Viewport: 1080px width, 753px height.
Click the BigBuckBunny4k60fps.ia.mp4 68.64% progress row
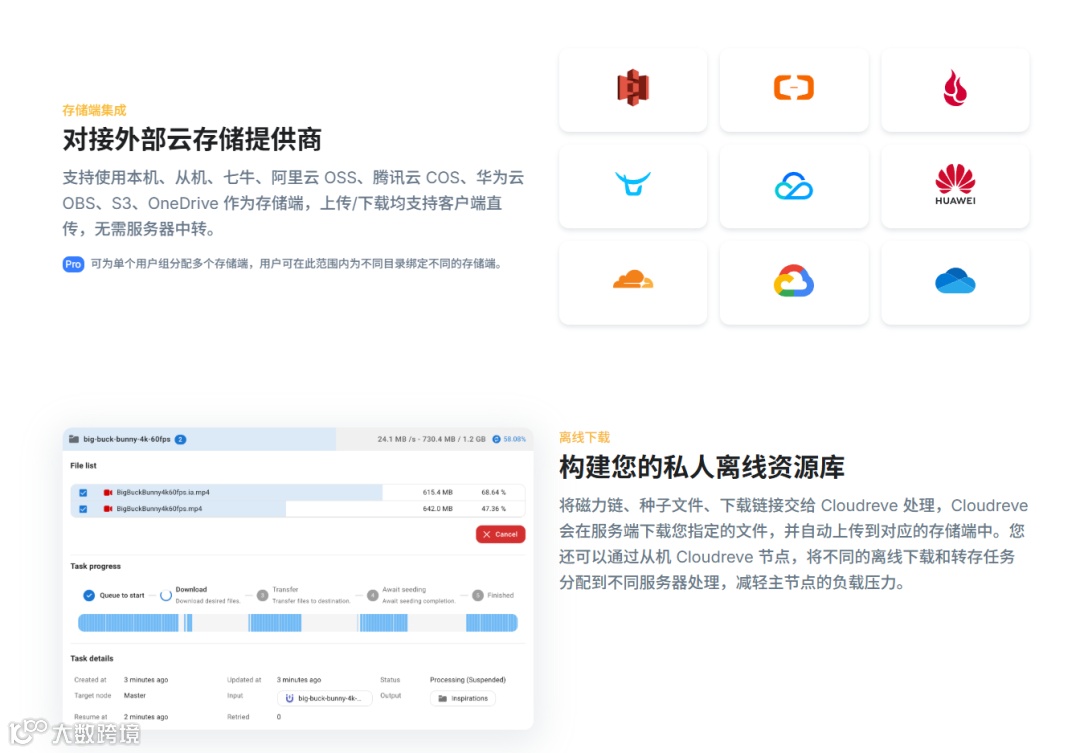[x=298, y=493]
